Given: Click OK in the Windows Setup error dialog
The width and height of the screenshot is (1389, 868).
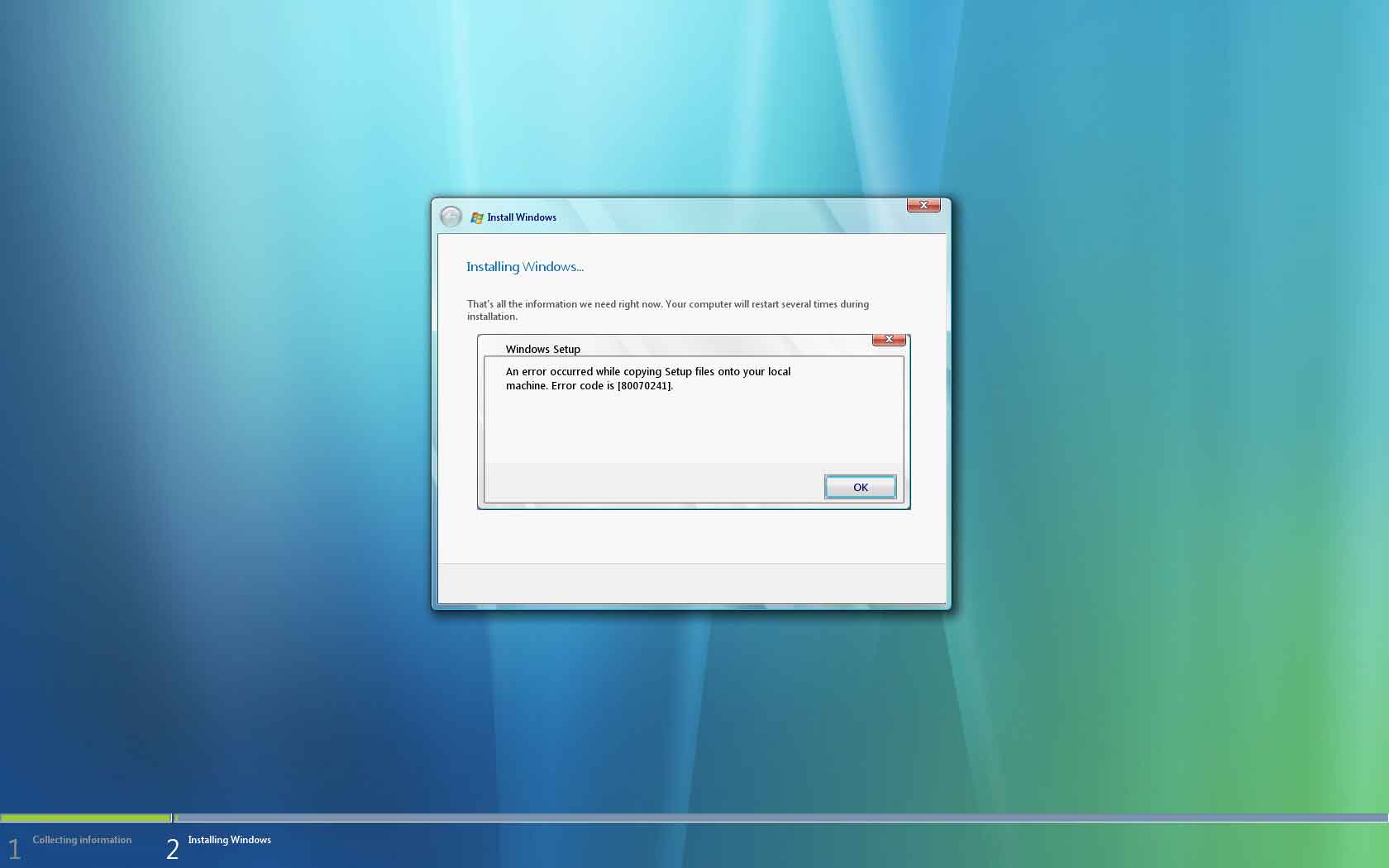Looking at the screenshot, I should pos(860,487).
